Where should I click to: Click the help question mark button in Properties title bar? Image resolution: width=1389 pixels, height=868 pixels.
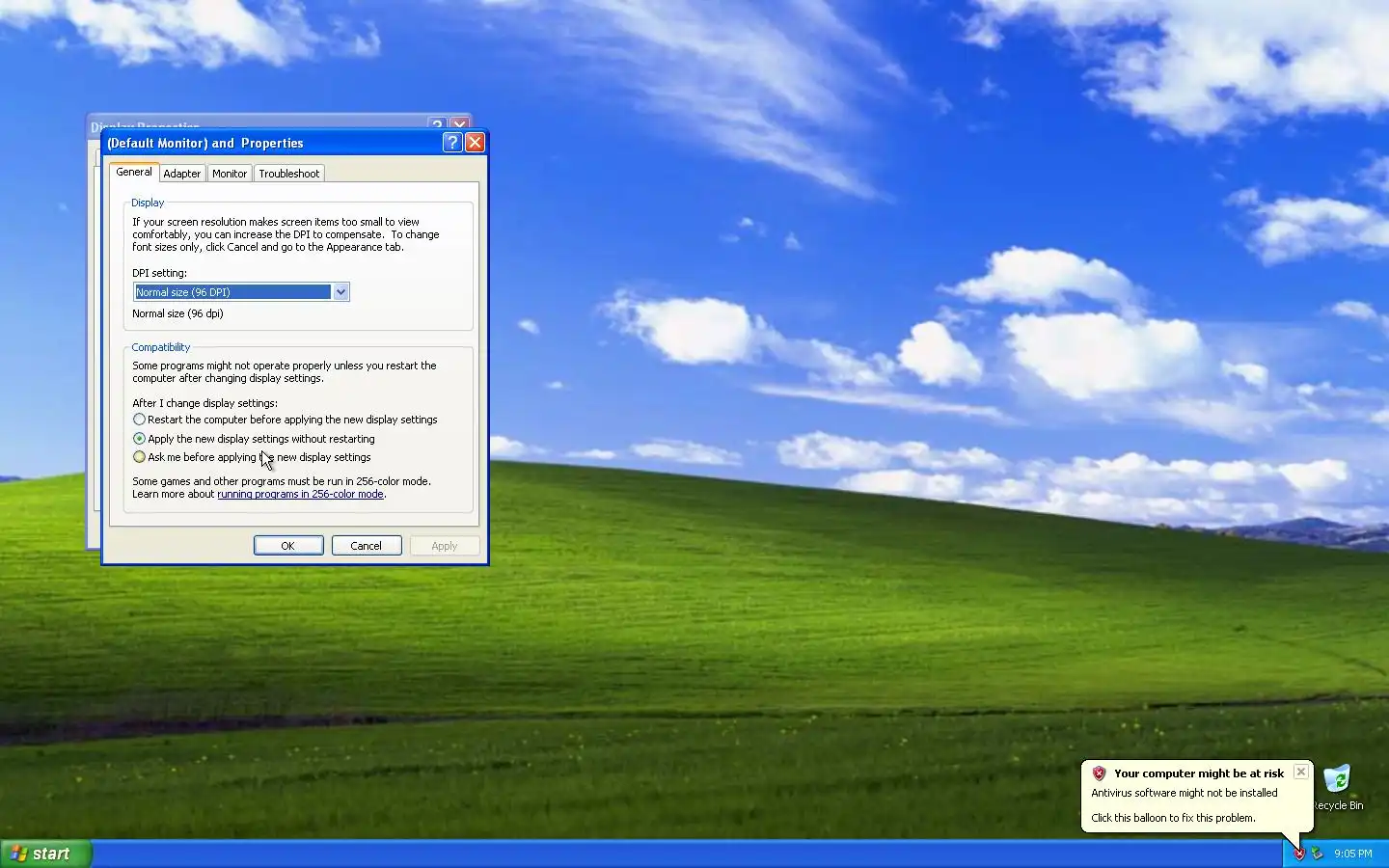coord(451,143)
